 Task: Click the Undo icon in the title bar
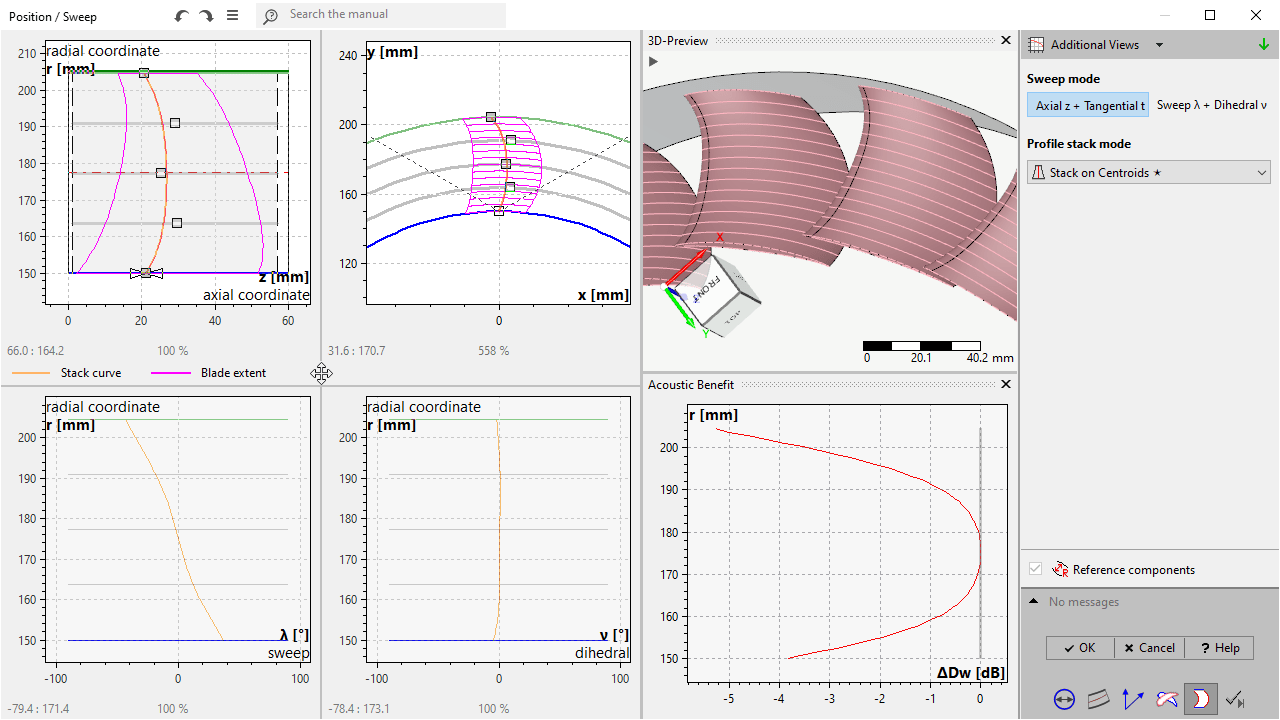pyautogui.click(x=180, y=16)
